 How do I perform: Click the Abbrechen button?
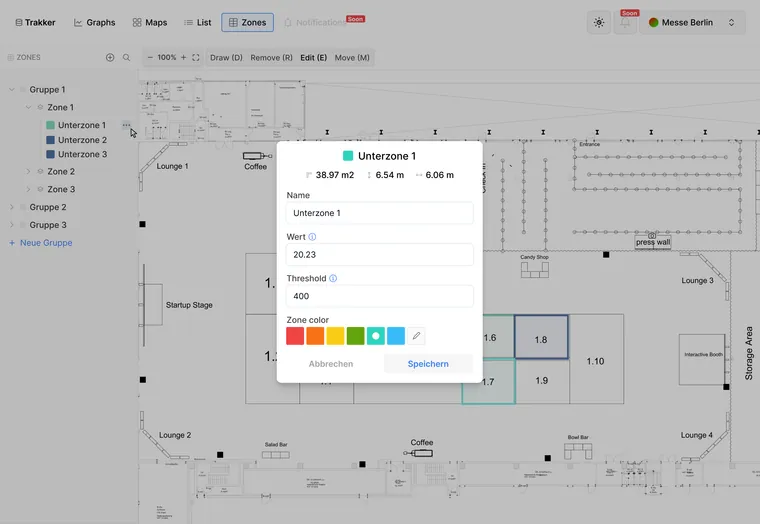pos(331,364)
